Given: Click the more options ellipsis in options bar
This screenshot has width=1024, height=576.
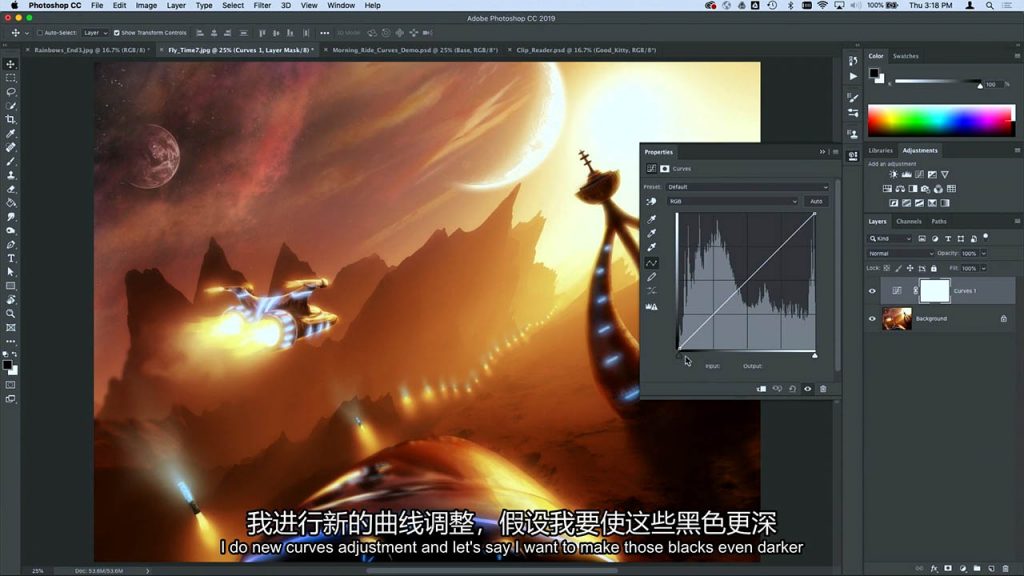Looking at the screenshot, I should [325, 33].
